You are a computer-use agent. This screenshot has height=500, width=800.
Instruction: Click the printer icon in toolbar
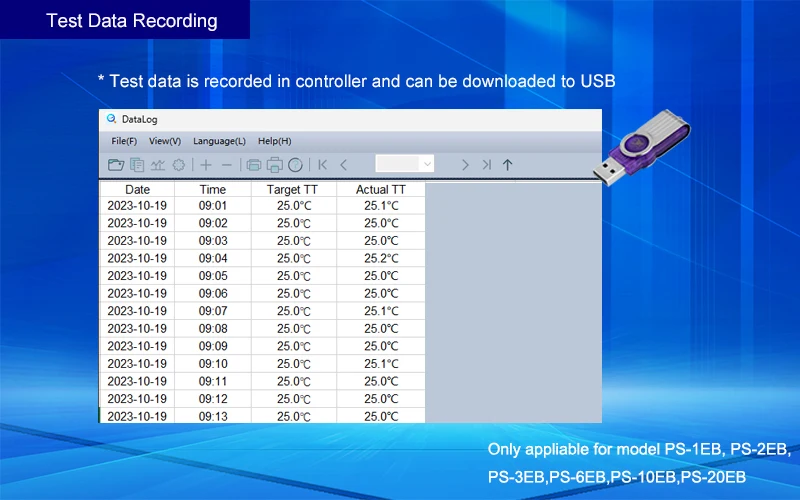point(274,165)
